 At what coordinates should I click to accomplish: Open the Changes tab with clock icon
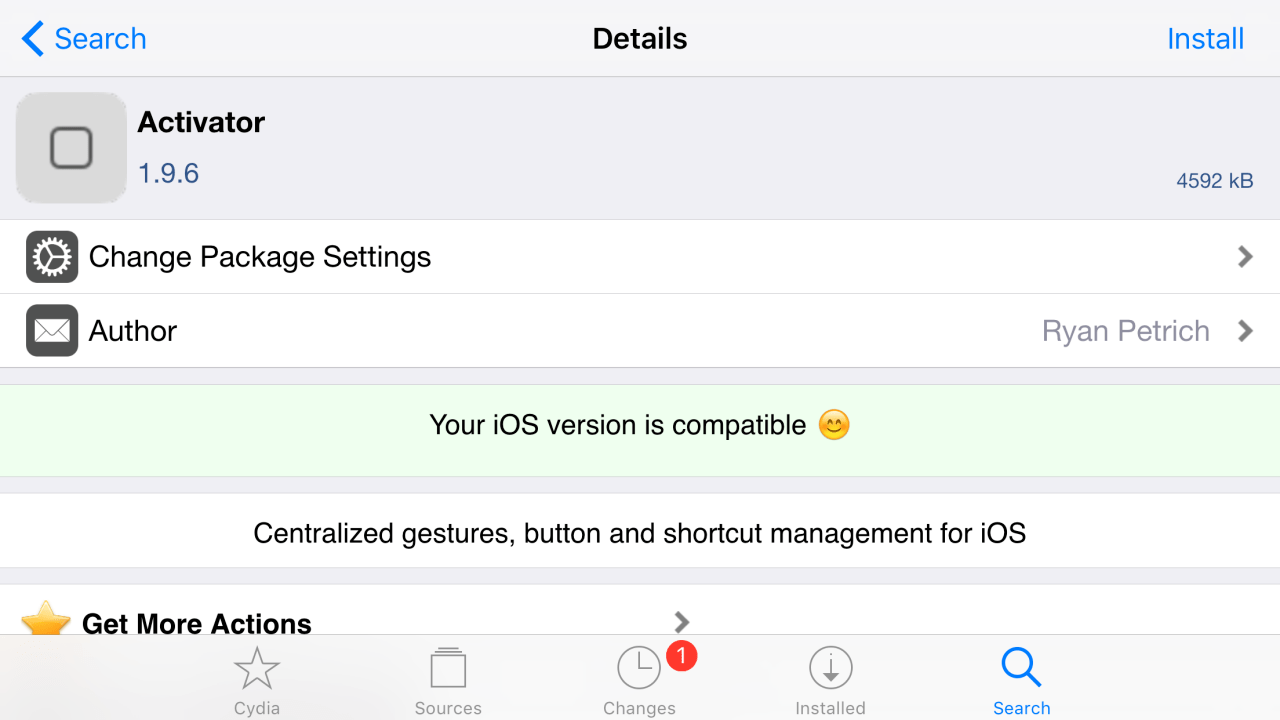coord(639,667)
